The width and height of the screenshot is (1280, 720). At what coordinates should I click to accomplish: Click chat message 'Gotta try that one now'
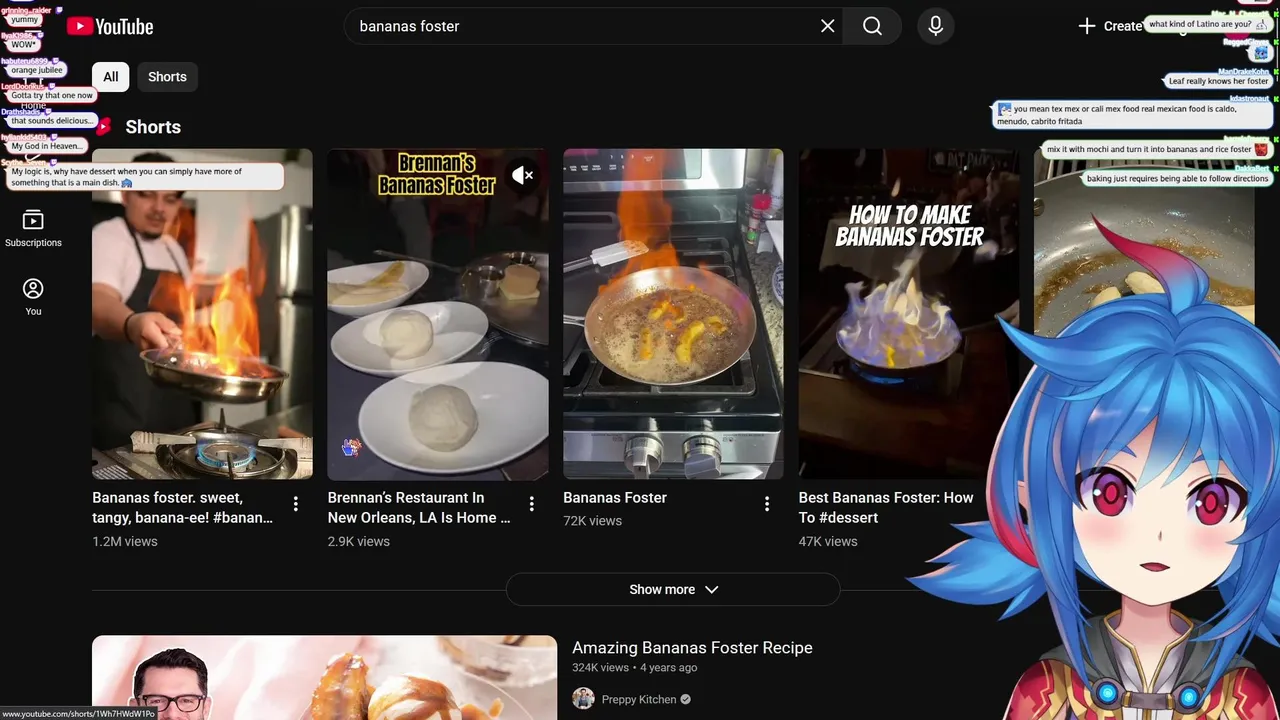tap(52, 95)
